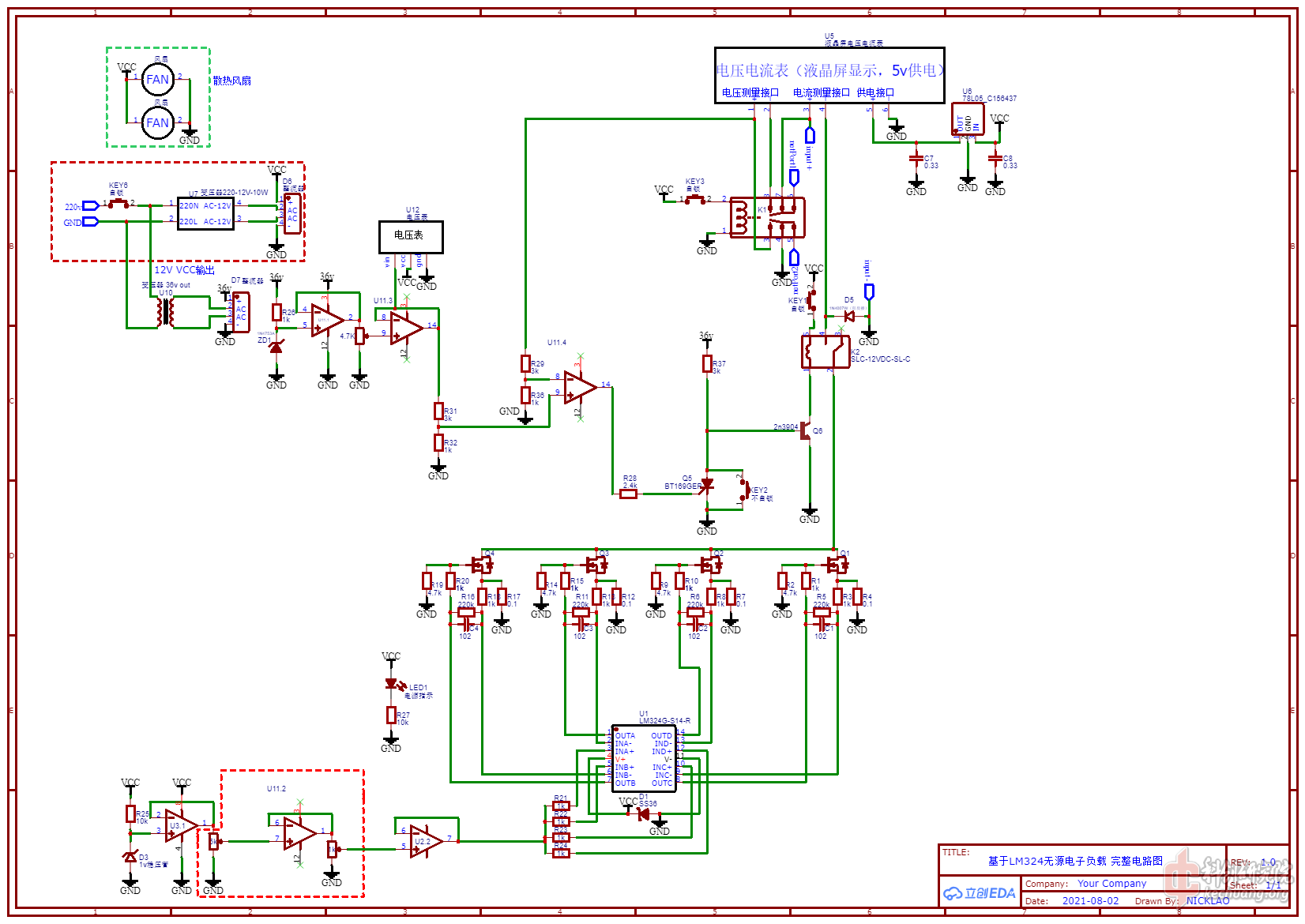The width and height of the screenshot is (1305, 924).
Task: Click the U6 78L05 regulator
Action: click(968, 120)
